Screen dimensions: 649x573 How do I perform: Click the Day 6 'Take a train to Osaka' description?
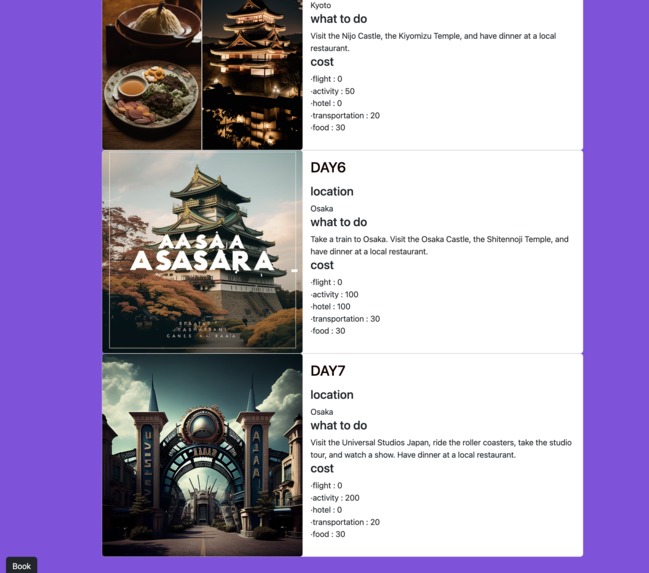click(439, 245)
